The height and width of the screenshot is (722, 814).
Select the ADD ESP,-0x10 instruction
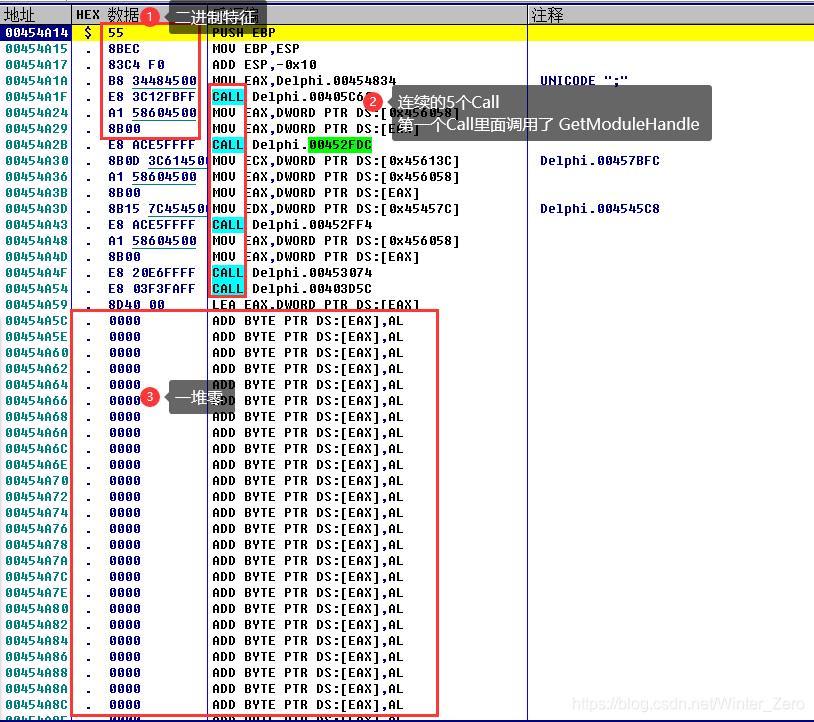[264, 65]
